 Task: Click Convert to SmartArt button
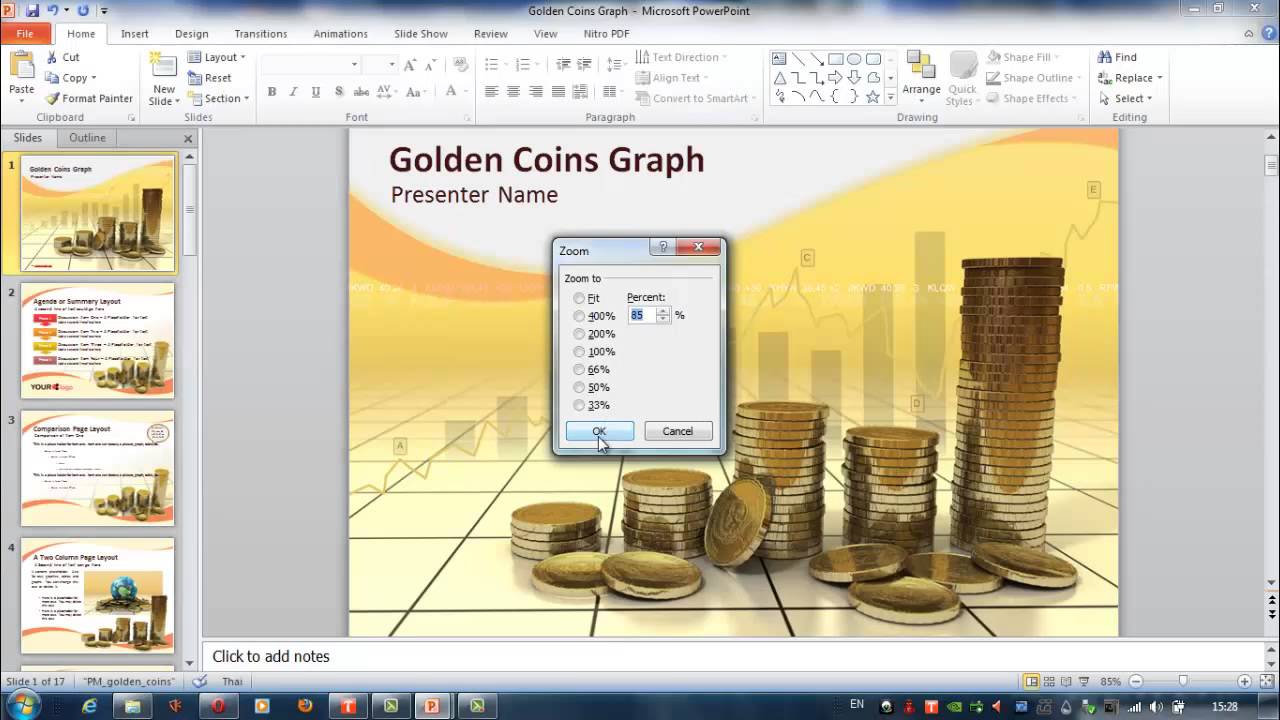click(693, 98)
